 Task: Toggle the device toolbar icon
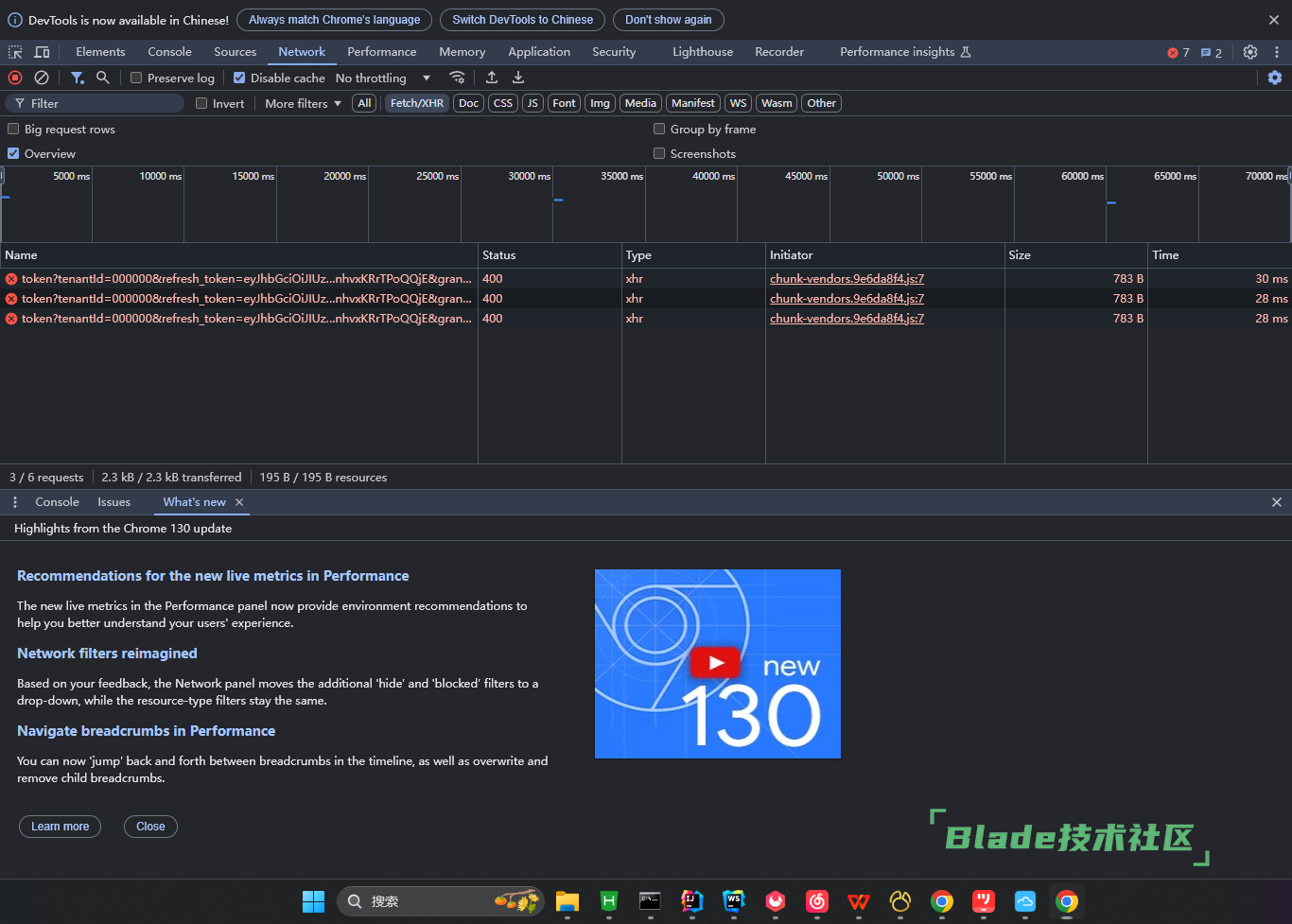pos(42,52)
